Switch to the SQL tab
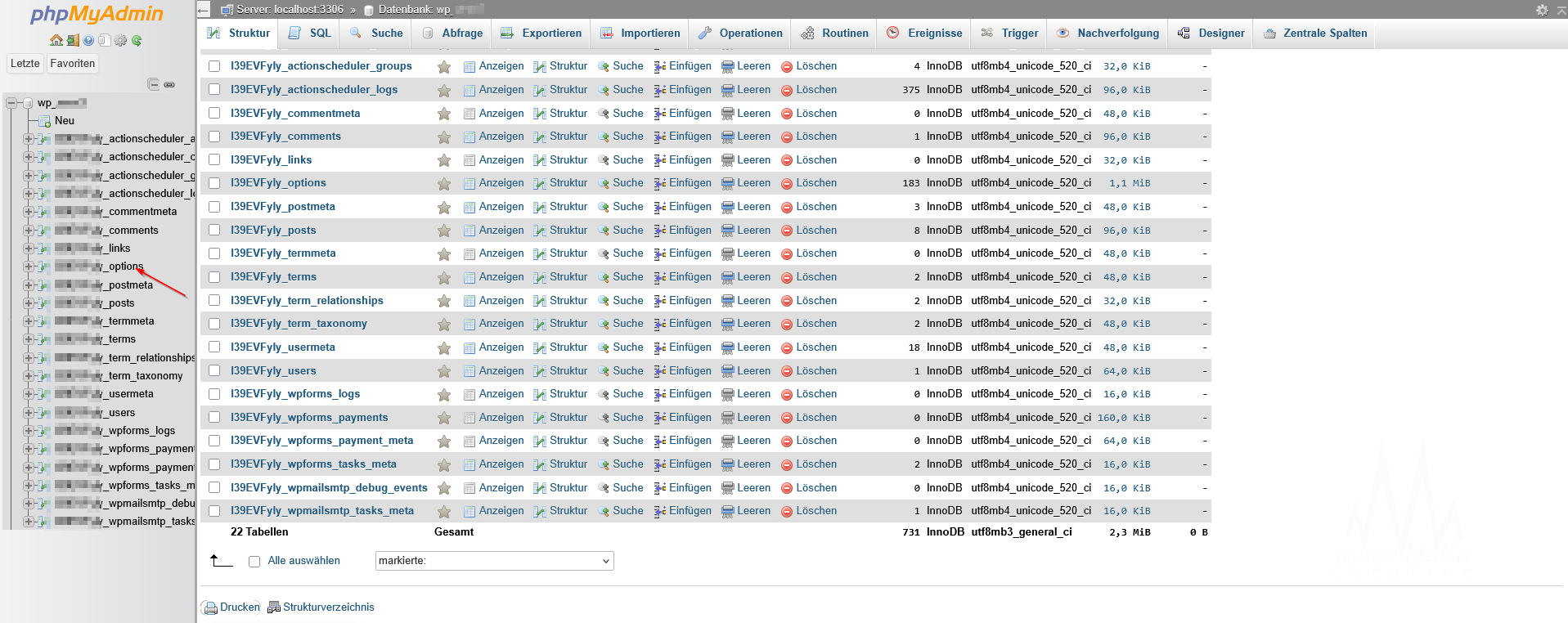Image resolution: width=1568 pixels, height=623 pixels. coord(311,34)
